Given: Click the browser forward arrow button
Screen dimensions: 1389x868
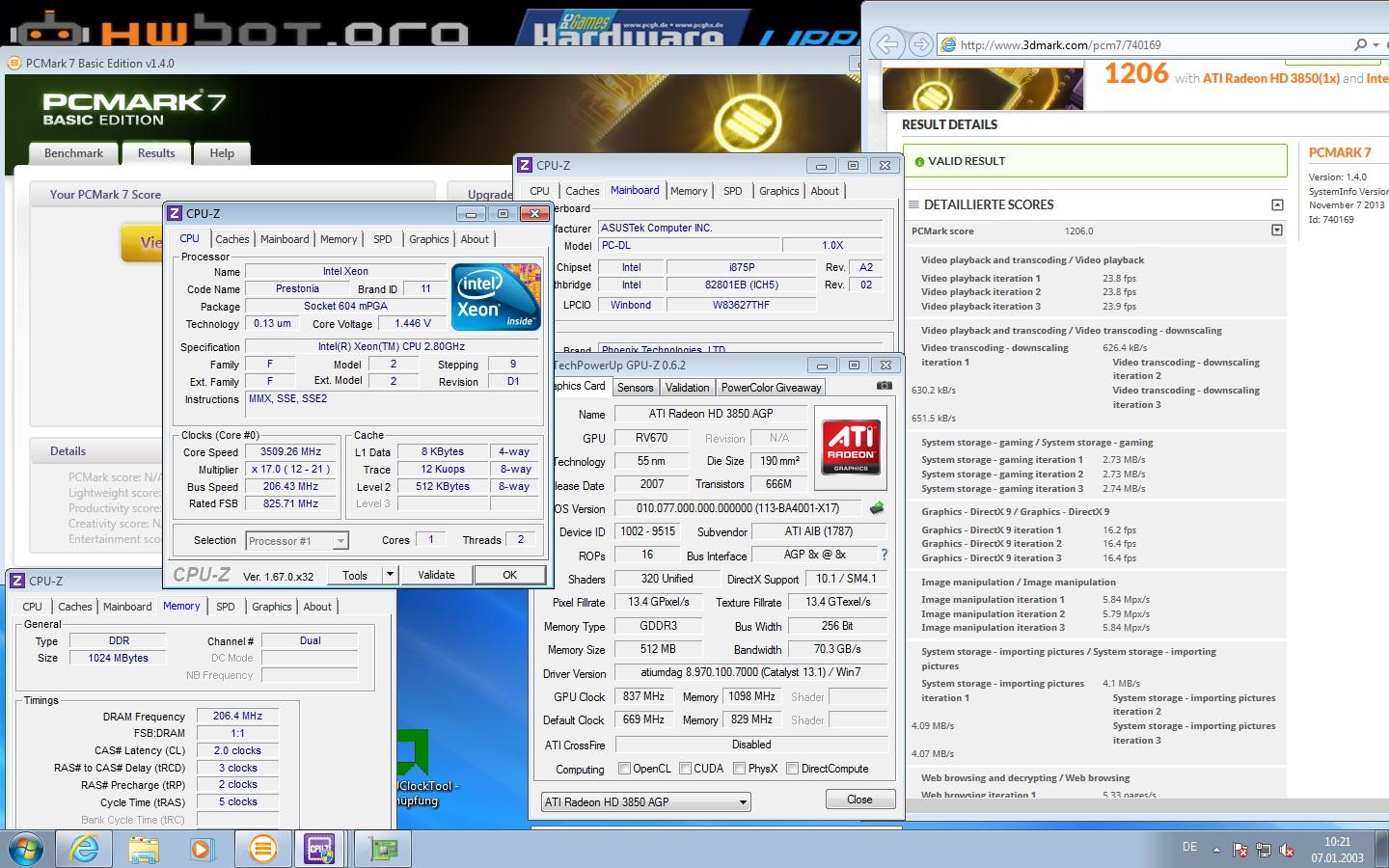Looking at the screenshot, I should click(x=921, y=44).
